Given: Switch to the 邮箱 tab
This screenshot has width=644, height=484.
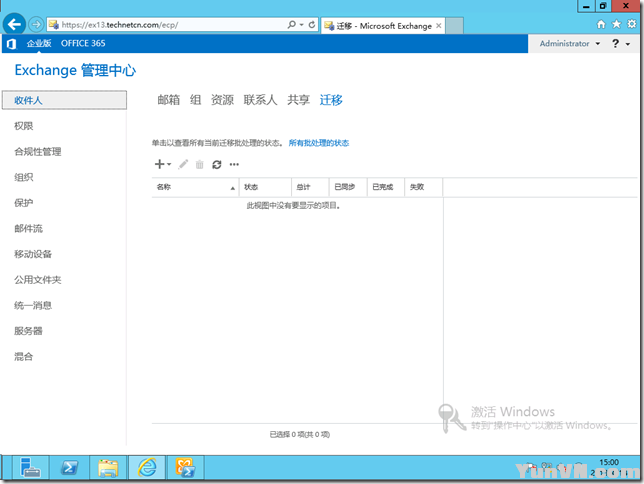Looking at the screenshot, I should (x=169, y=100).
